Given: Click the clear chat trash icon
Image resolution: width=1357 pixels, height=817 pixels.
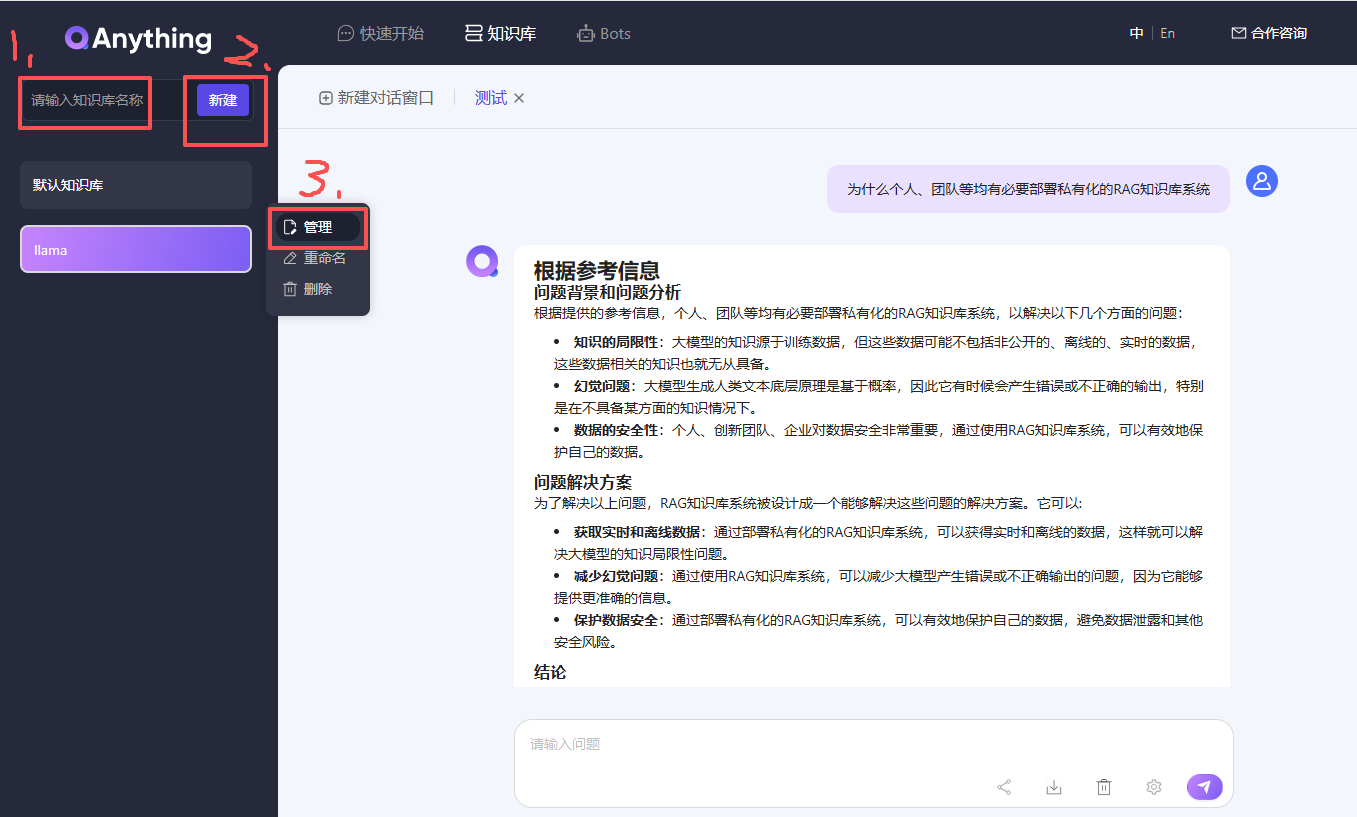Looking at the screenshot, I should pyautogui.click(x=1104, y=787).
